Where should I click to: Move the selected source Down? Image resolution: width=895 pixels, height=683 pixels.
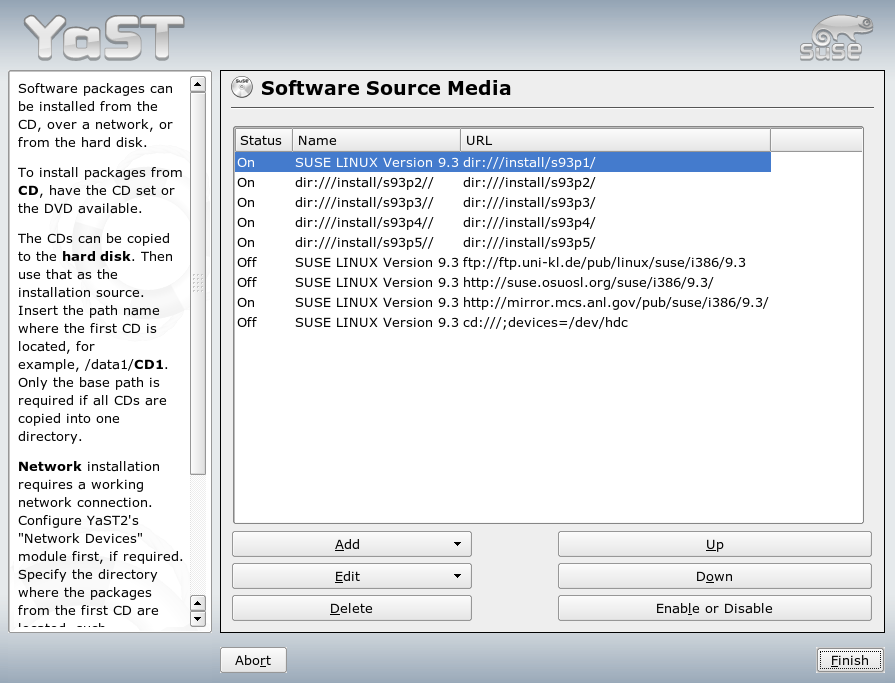tap(715, 576)
